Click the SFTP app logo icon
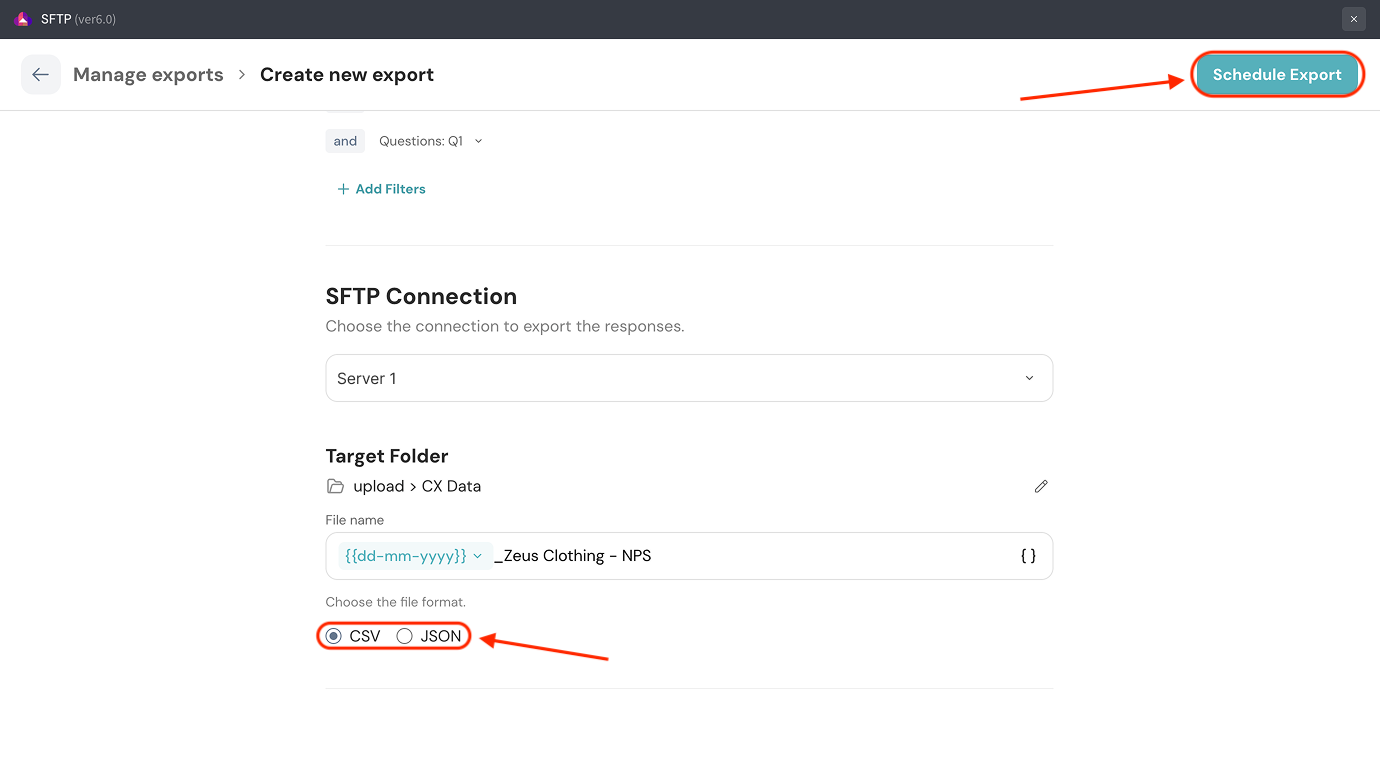This screenshot has height=775, width=1380. pos(23,19)
